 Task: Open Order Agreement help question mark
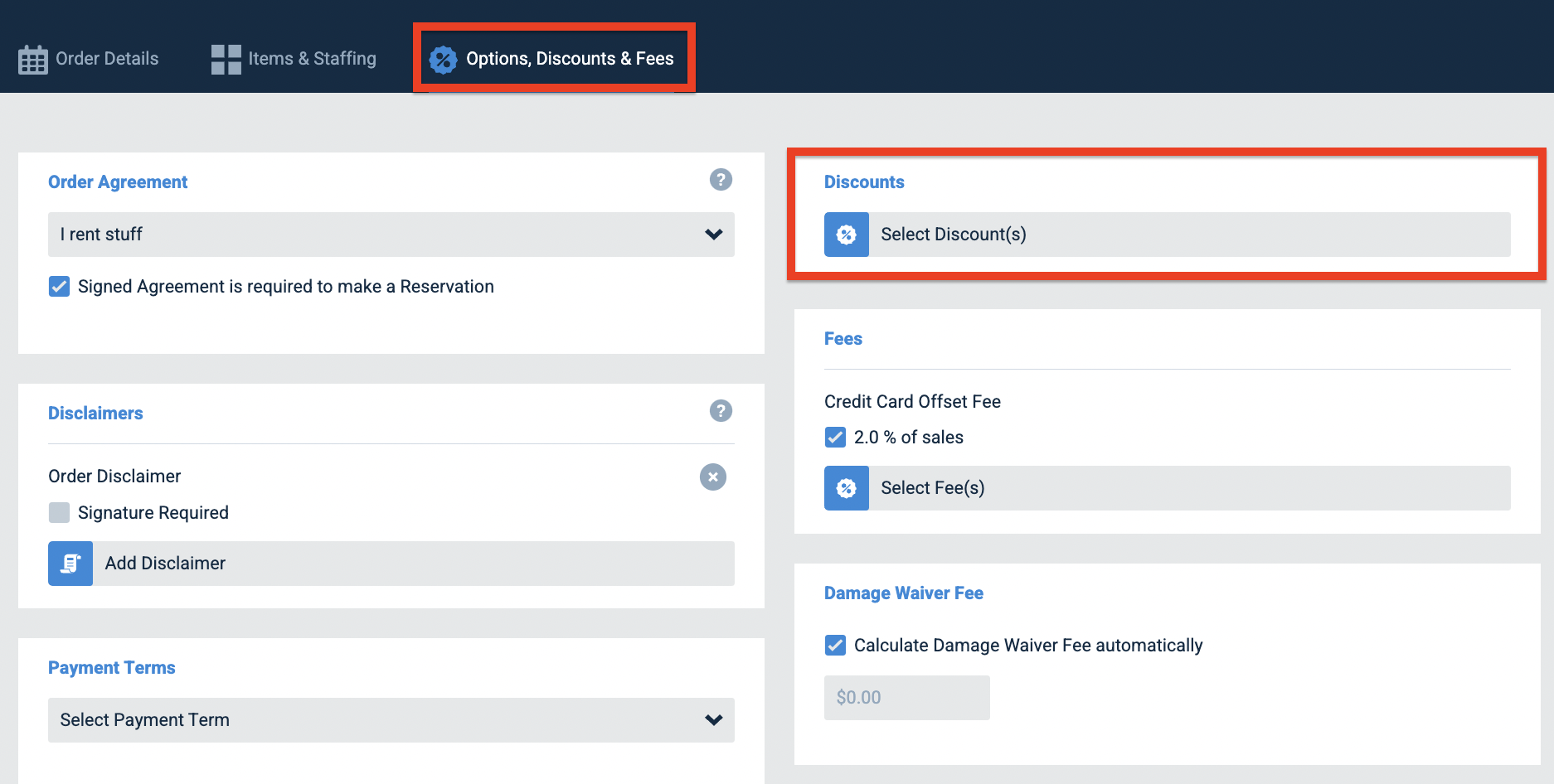721,180
